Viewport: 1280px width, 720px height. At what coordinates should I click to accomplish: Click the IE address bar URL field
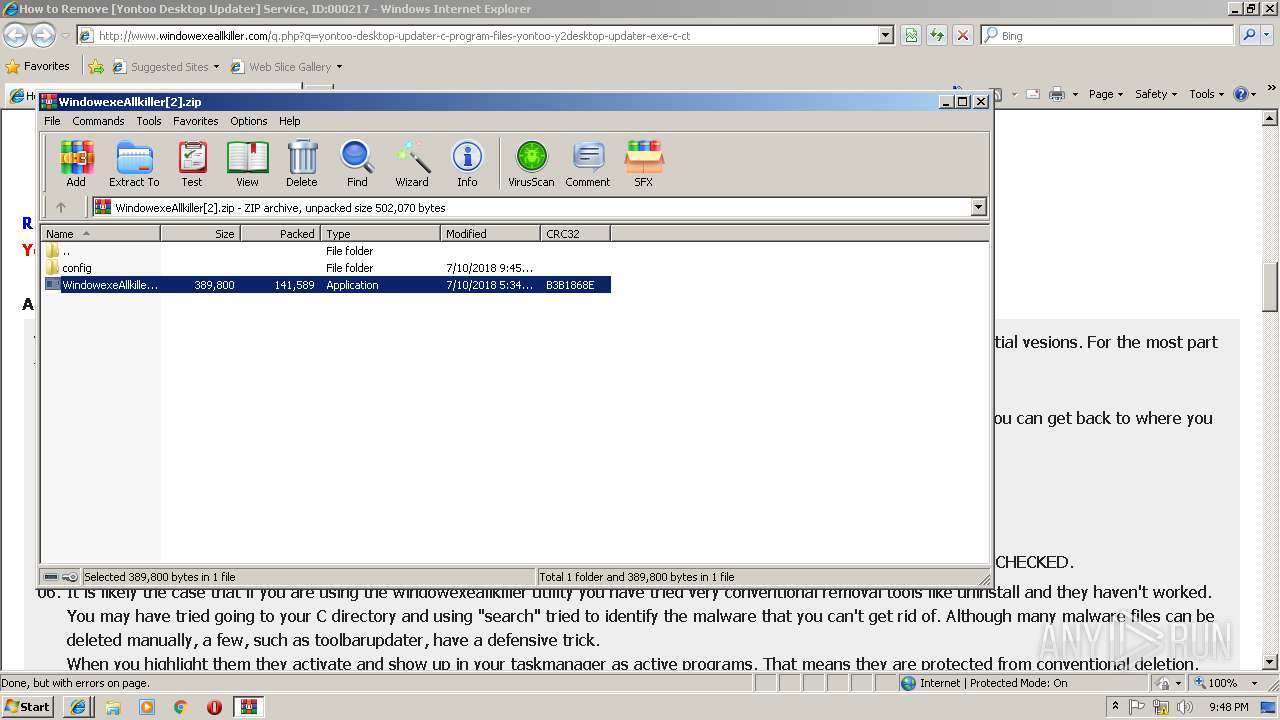pyautogui.click(x=485, y=35)
